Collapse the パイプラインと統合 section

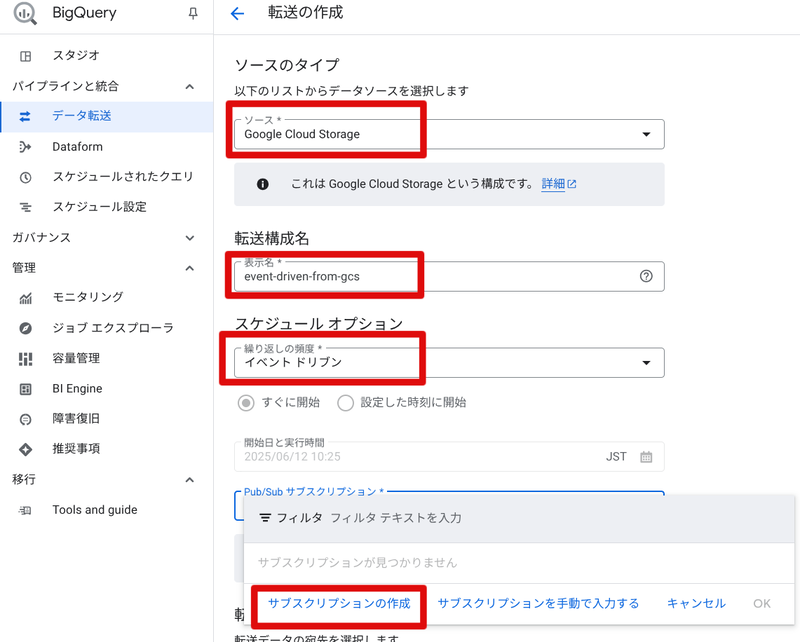[189, 87]
